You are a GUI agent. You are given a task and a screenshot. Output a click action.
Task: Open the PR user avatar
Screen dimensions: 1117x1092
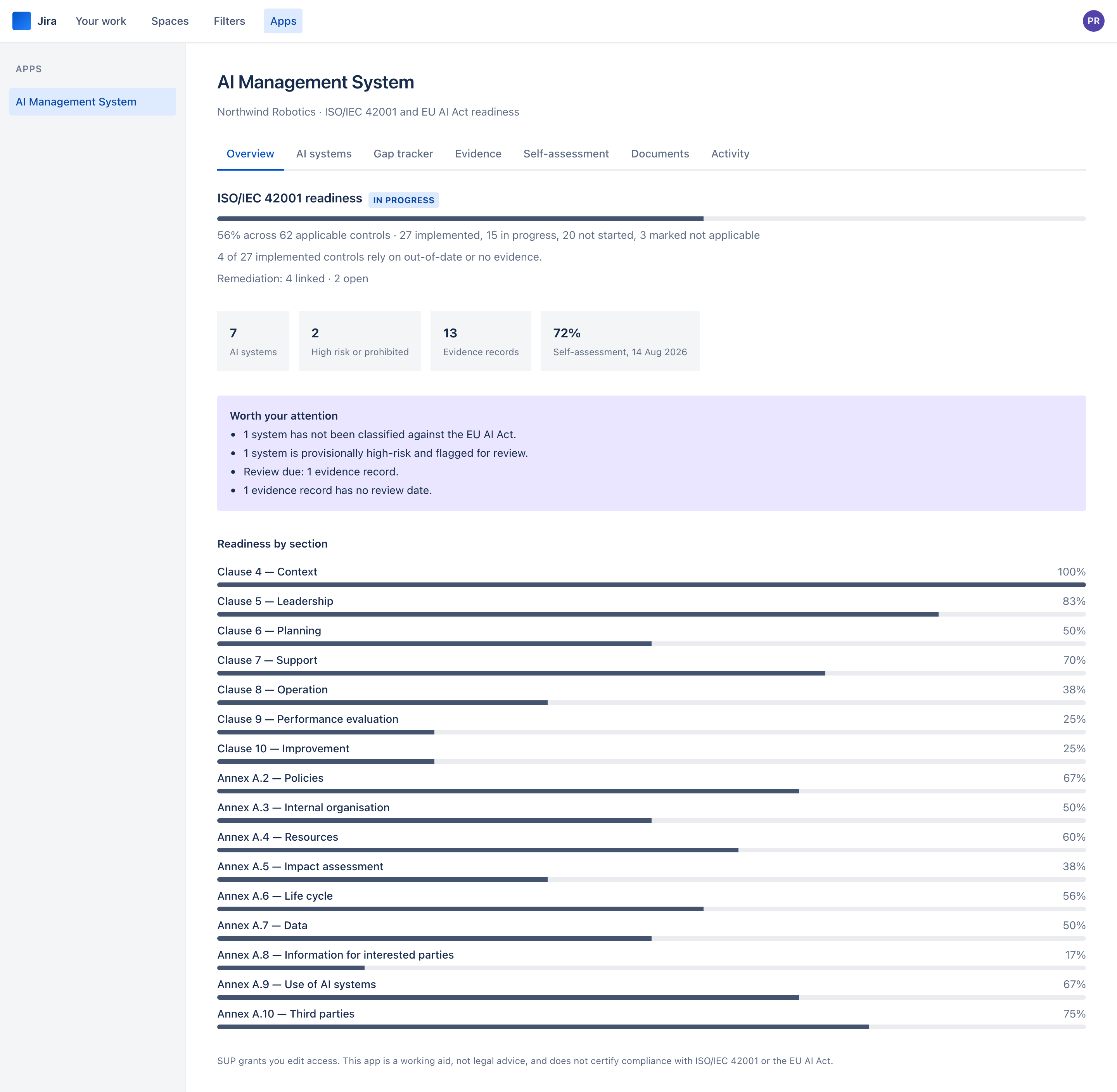coord(1093,21)
